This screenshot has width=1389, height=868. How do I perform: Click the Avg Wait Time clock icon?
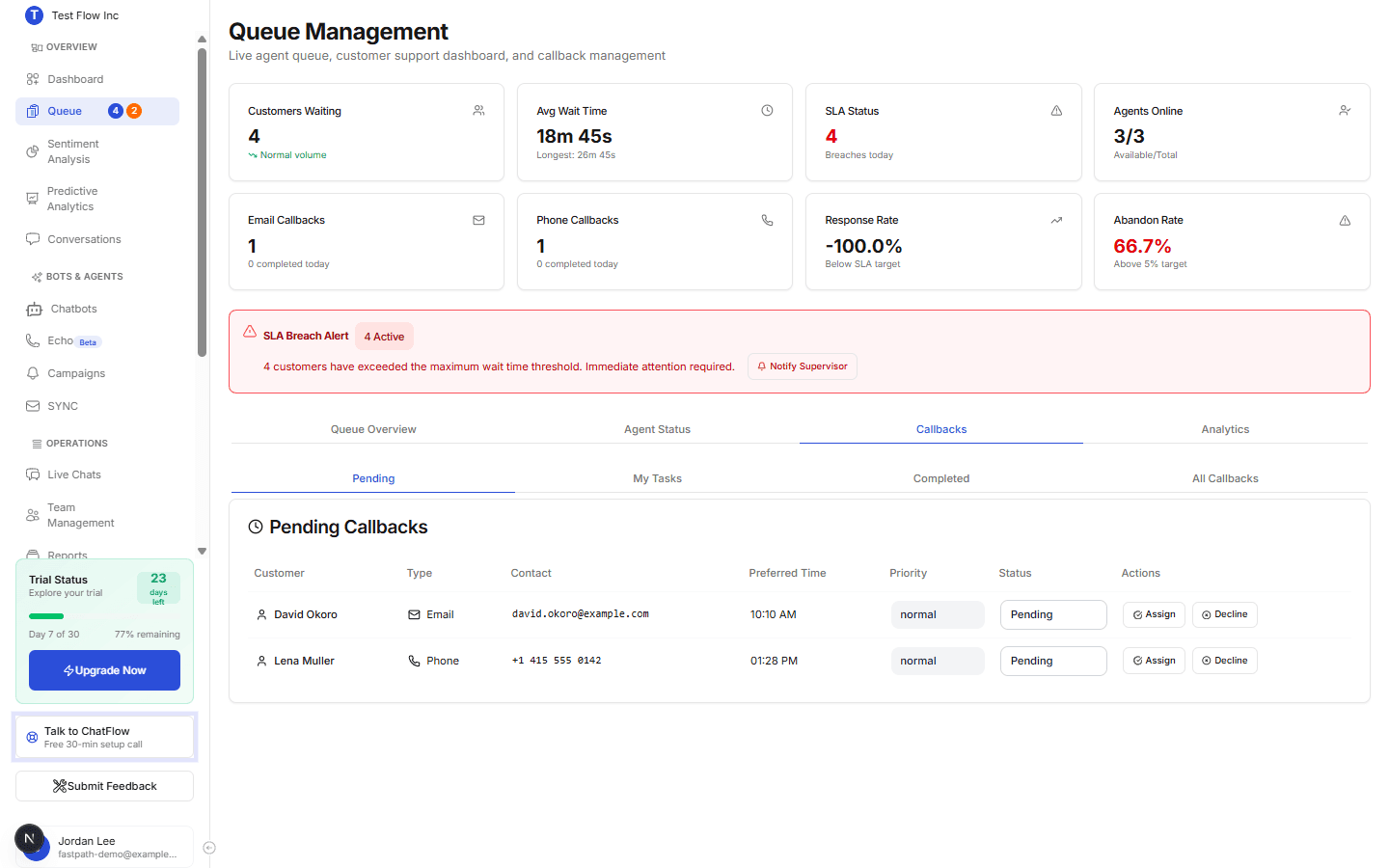767,111
